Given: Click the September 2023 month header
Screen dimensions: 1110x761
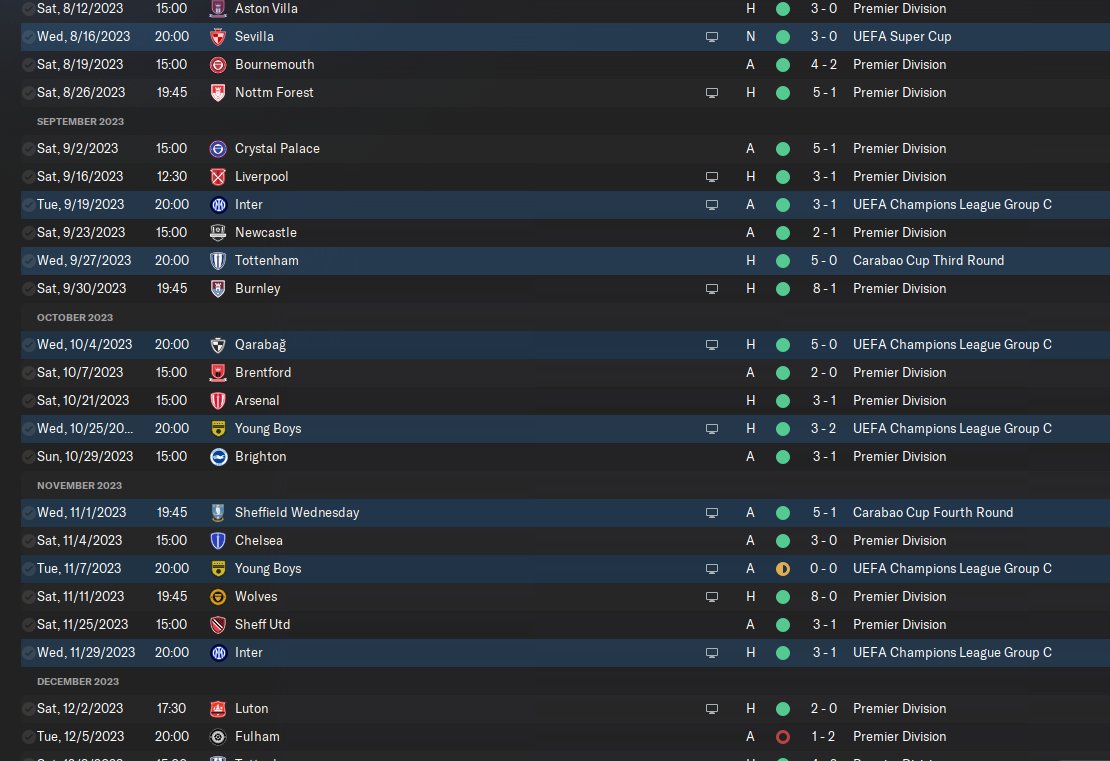Looking at the screenshot, I should (80, 121).
